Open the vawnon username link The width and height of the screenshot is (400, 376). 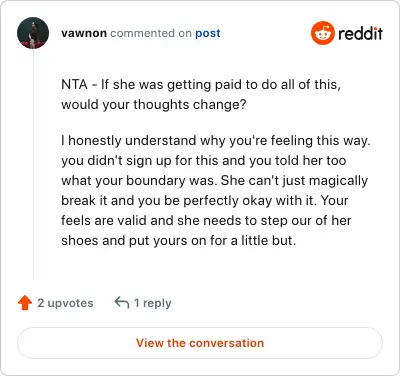click(84, 33)
